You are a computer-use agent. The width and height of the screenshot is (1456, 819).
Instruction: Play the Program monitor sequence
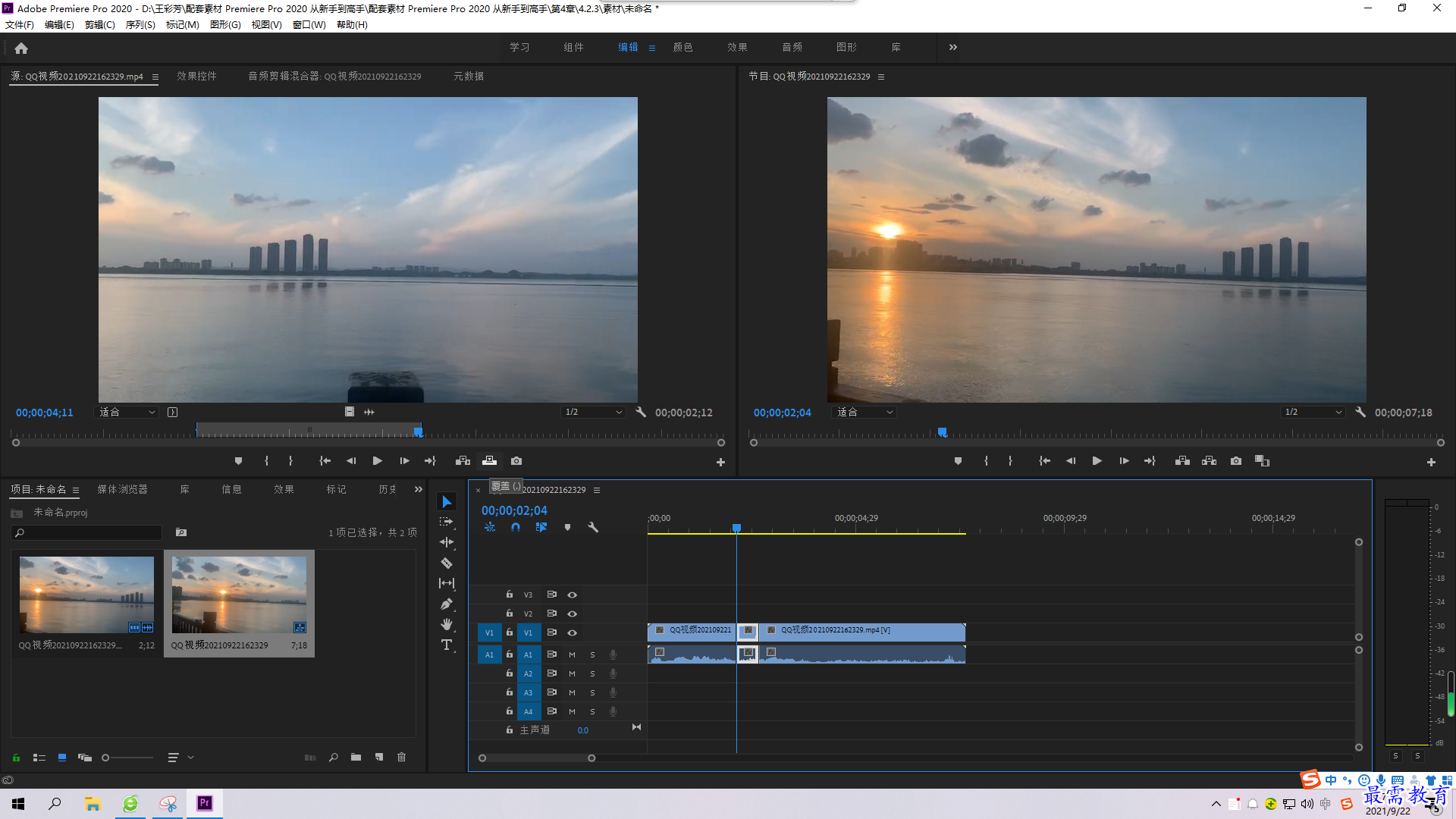pyautogui.click(x=1097, y=461)
